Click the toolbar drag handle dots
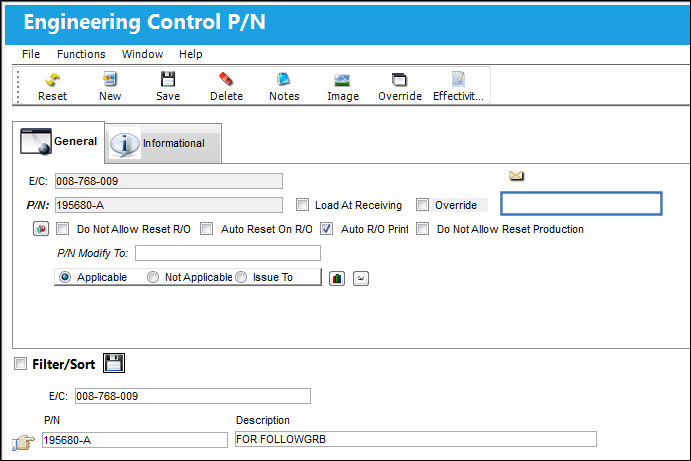Image resolution: width=691 pixels, height=461 pixels. 18,86
